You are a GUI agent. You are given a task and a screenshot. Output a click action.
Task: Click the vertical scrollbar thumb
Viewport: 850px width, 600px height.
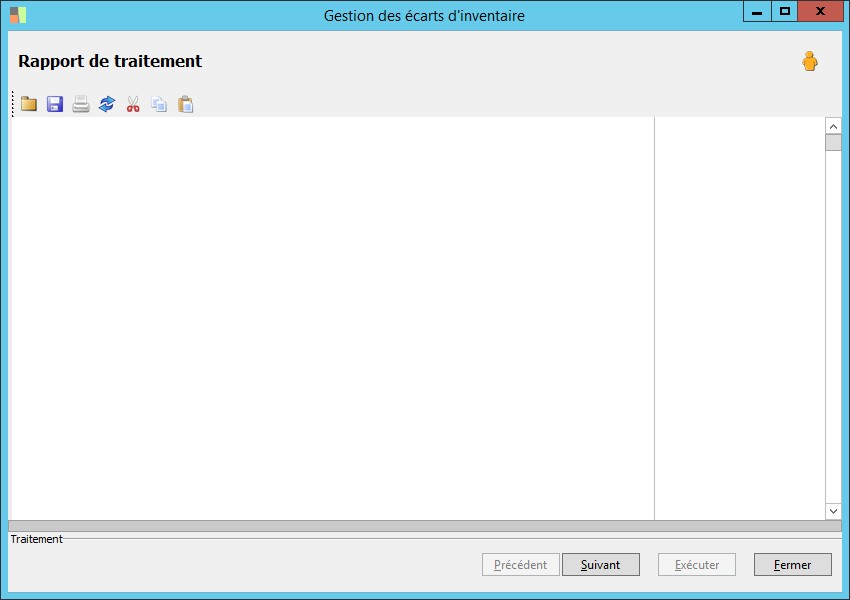tap(833, 143)
